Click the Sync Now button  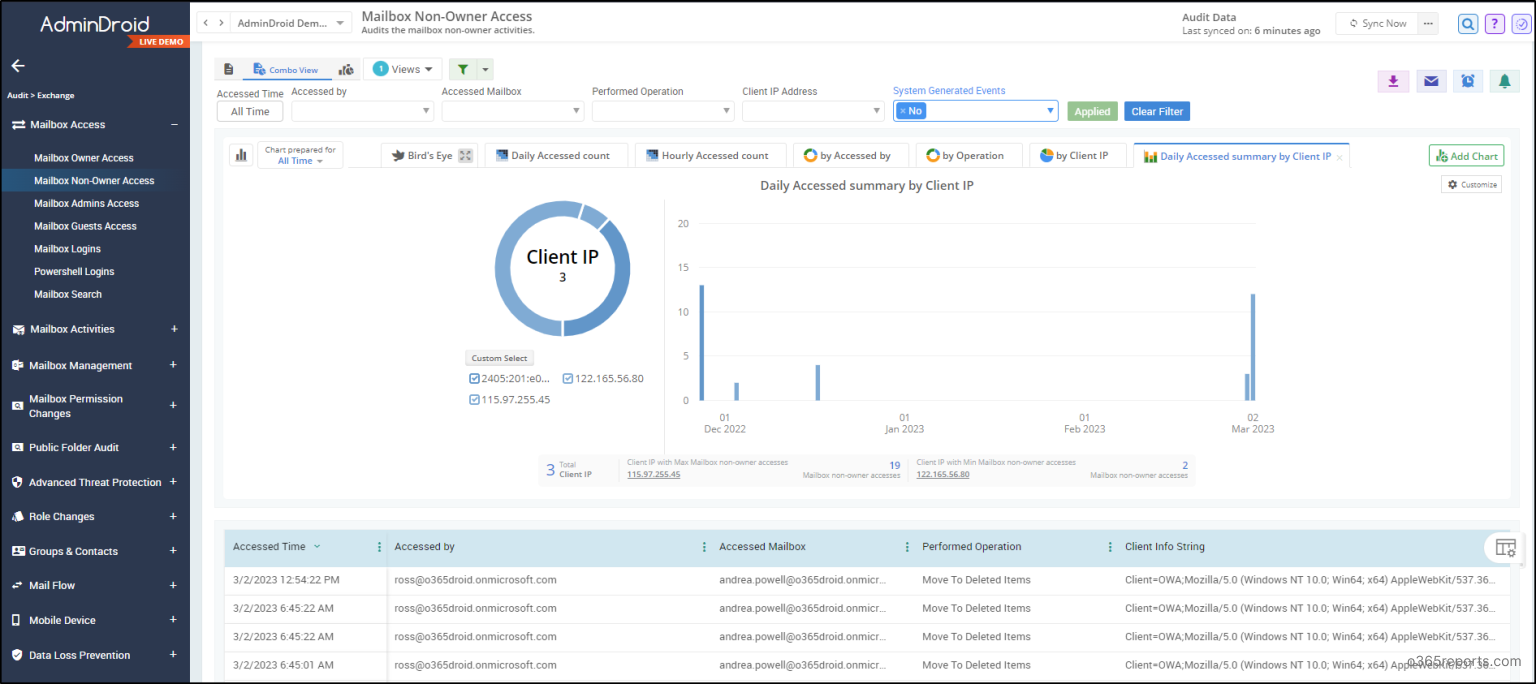pos(1377,23)
